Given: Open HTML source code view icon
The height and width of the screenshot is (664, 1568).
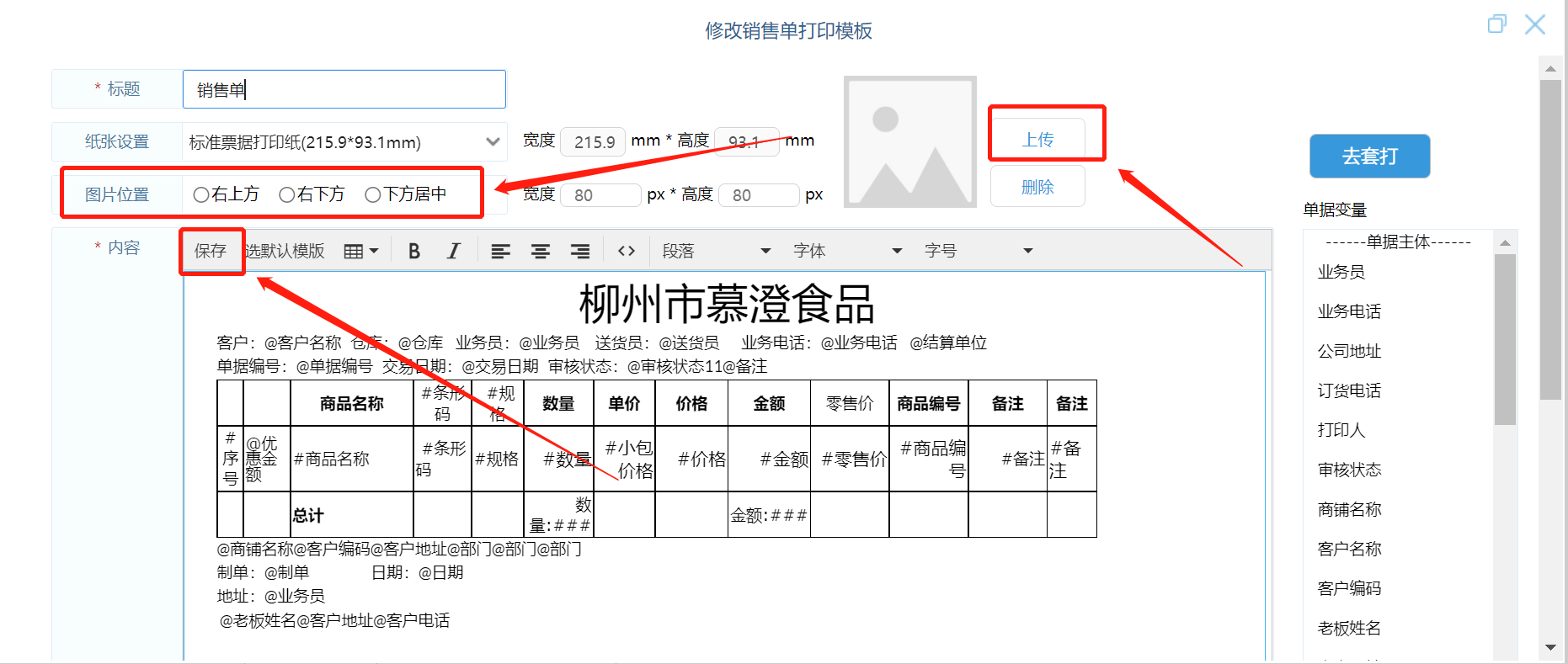Looking at the screenshot, I should pyautogui.click(x=626, y=251).
